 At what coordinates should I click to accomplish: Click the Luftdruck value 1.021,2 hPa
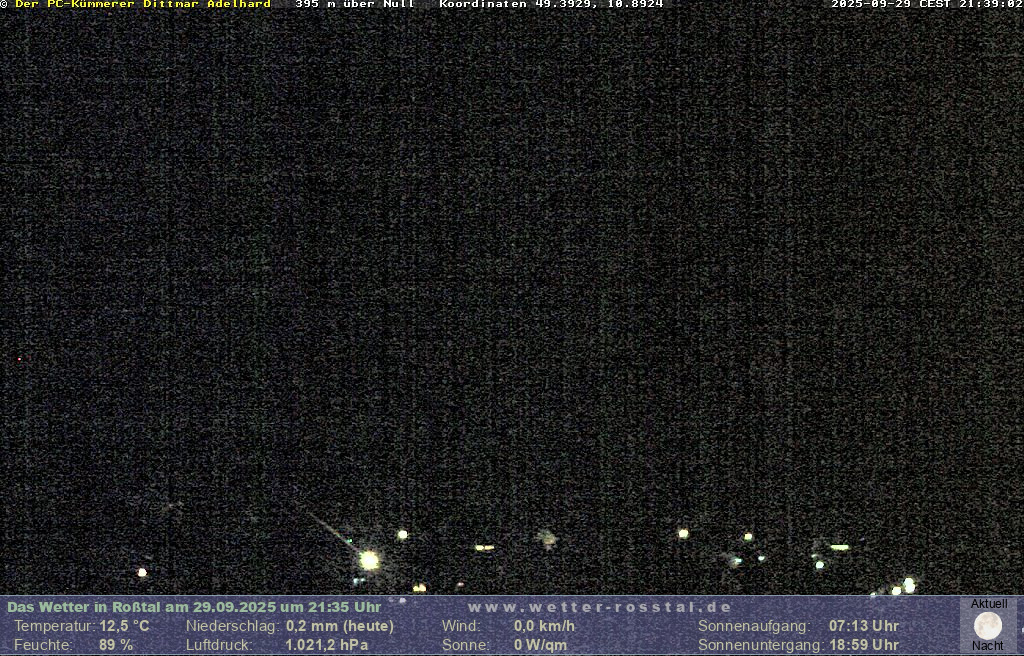point(326,645)
